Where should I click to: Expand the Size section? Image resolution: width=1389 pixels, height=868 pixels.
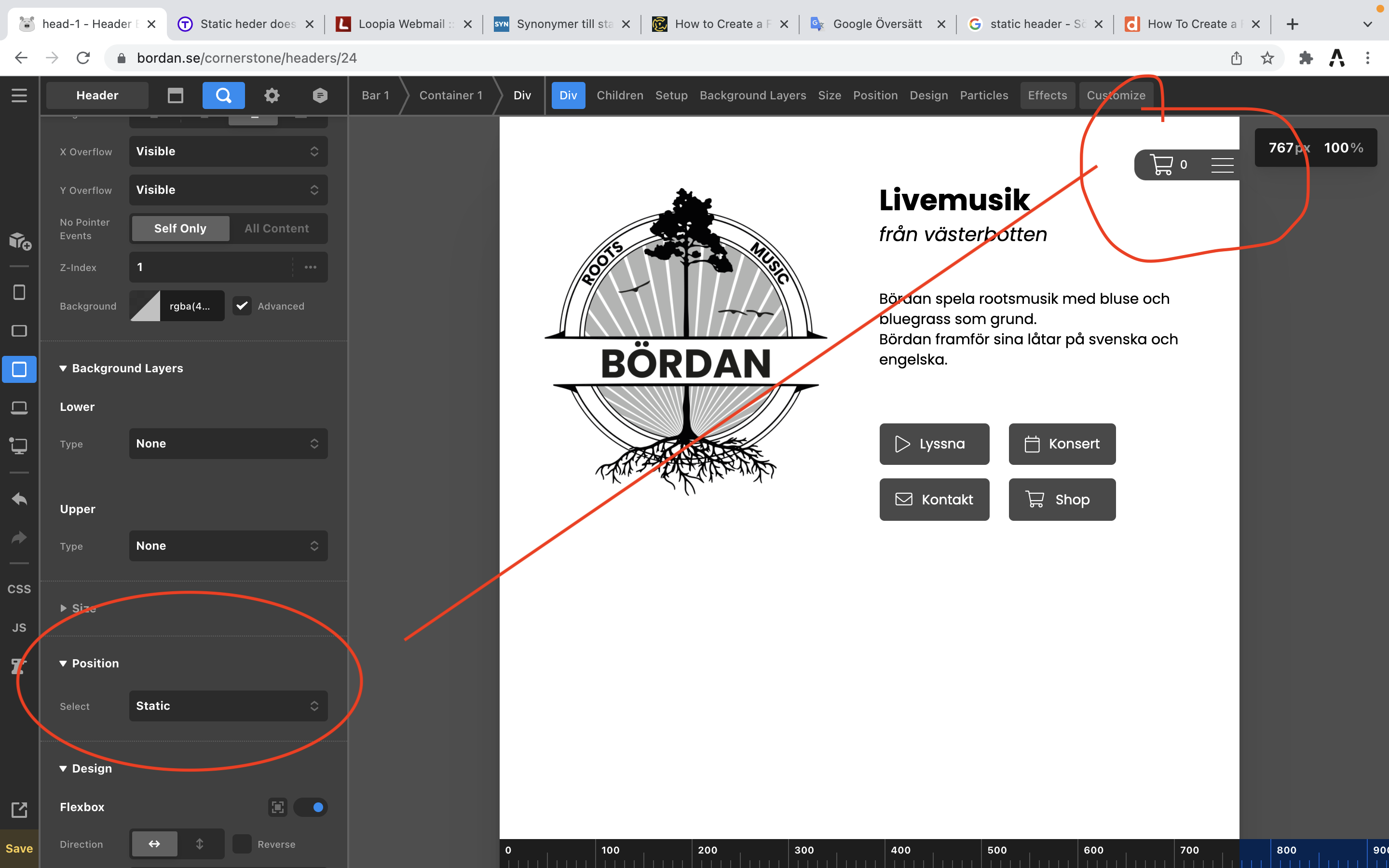tap(78, 609)
